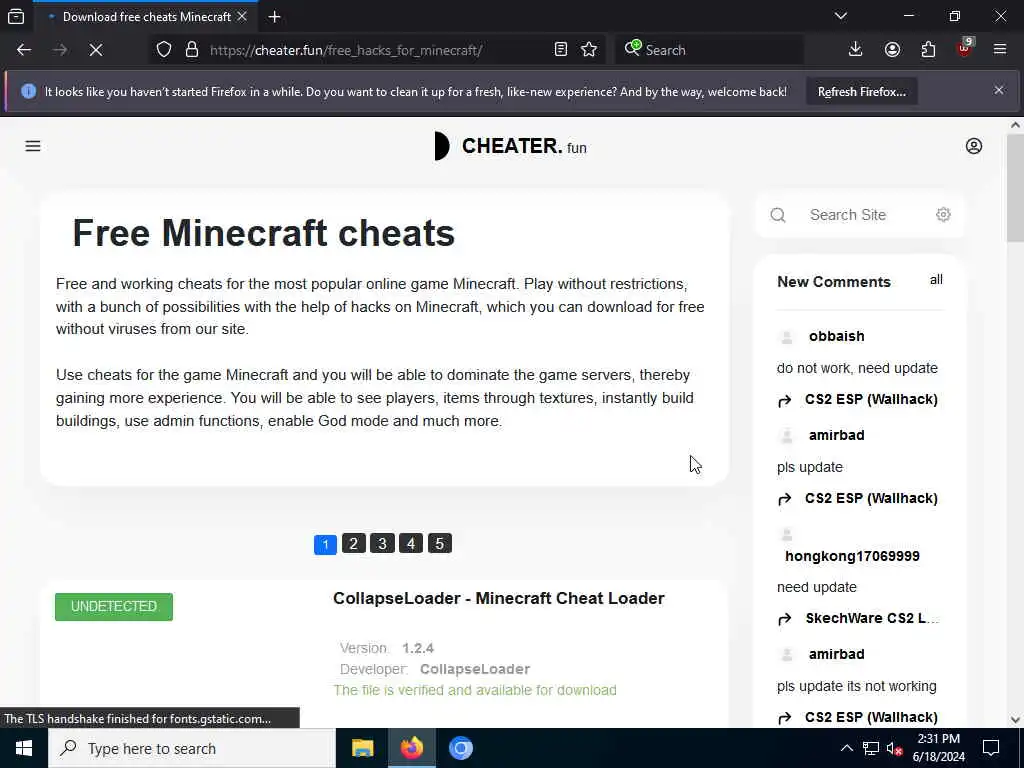Screen dimensions: 1024x768
Task: Open a new tab with plus button
Action: coord(274,17)
